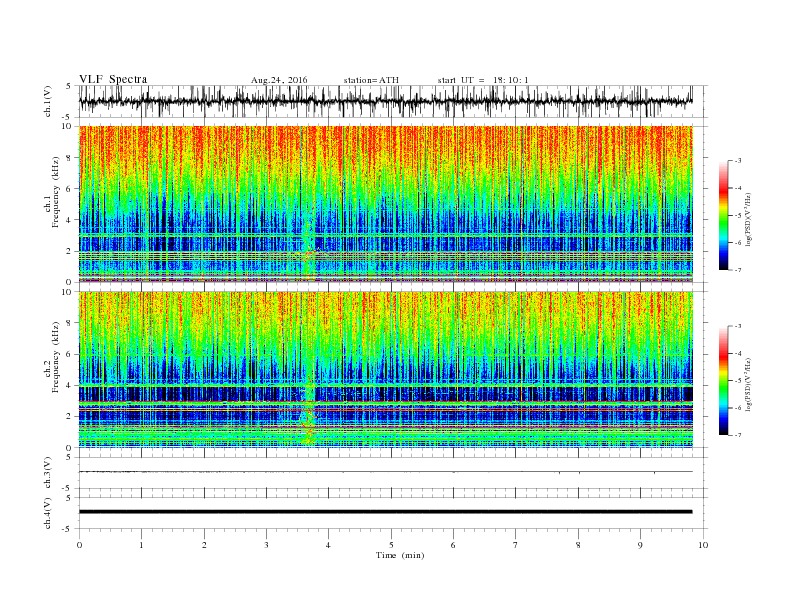Image resolution: width=792 pixels, height=612 pixels.
Task: Click the date label Aug.24, 2016
Action: [279, 80]
